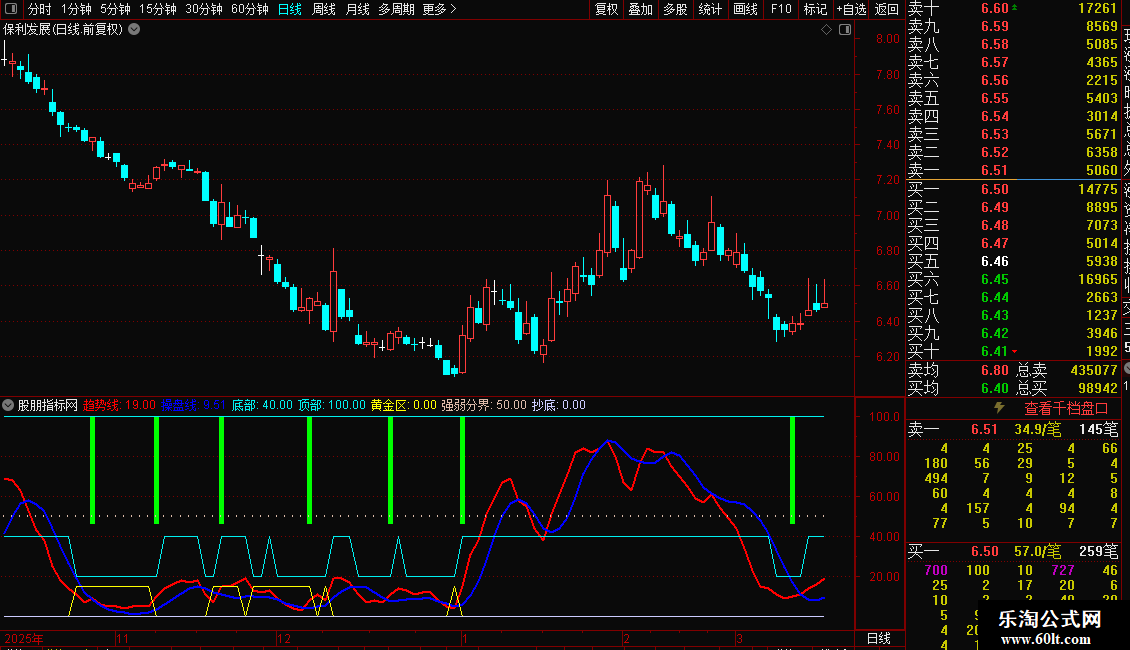Click the 返回 back button
Screen dimensions: 1130x650
click(x=886, y=9)
